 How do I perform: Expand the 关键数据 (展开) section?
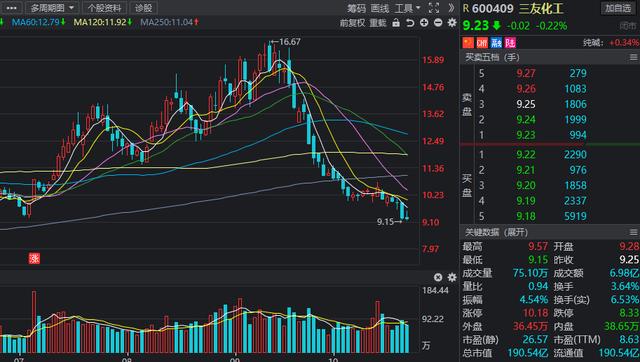496,233
